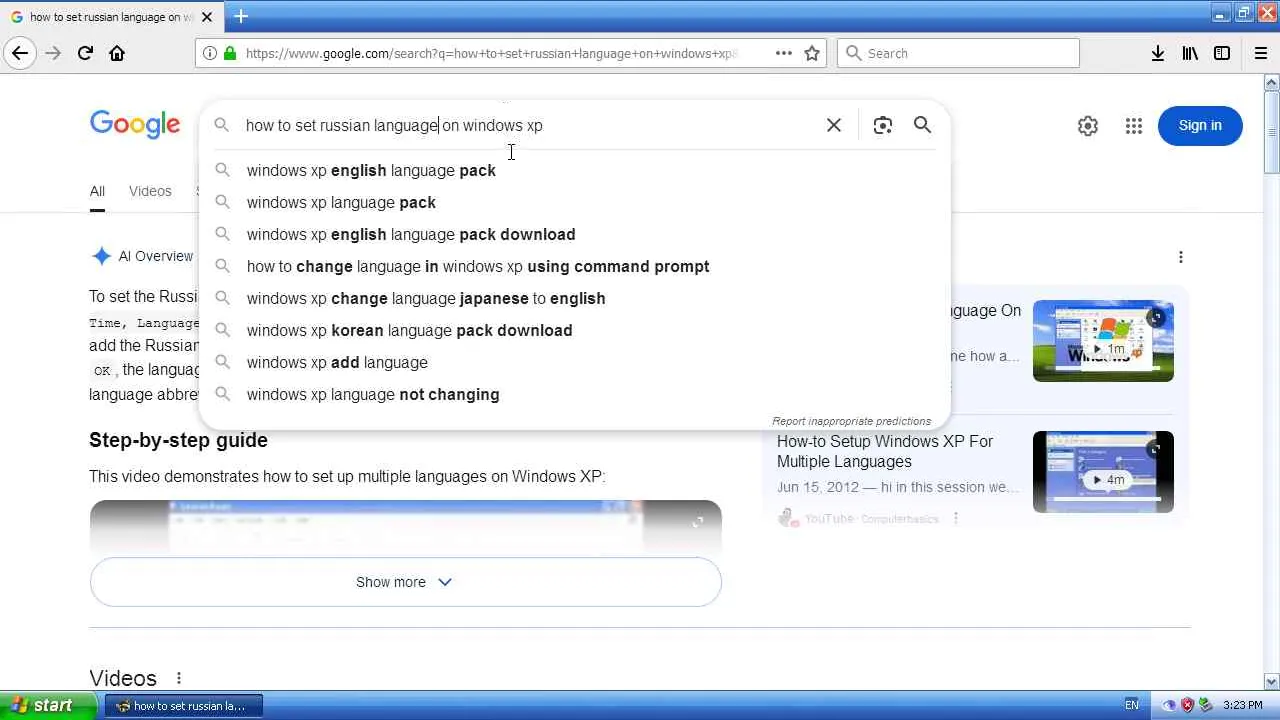Open AI Overview three-dot options
1280x720 pixels.
point(1181,257)
